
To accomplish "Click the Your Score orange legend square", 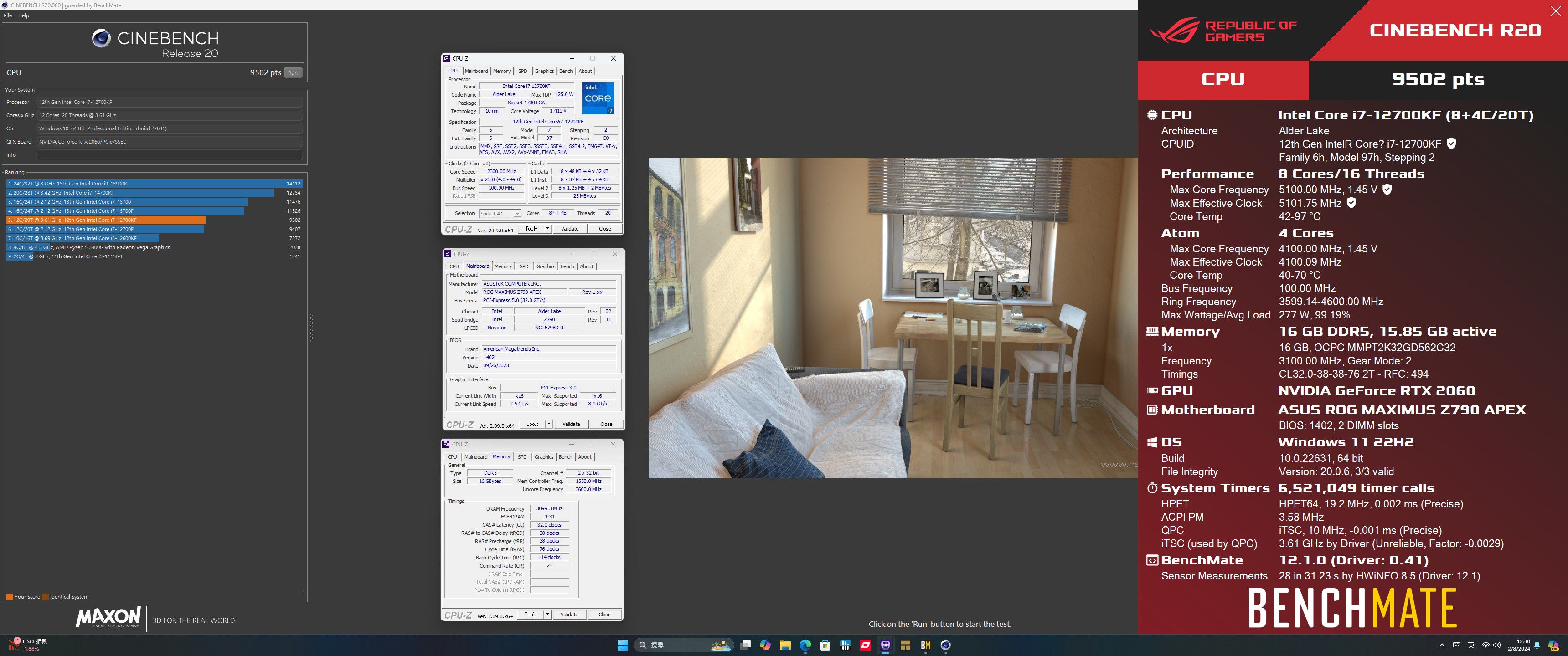I will (x=10, y=597).
